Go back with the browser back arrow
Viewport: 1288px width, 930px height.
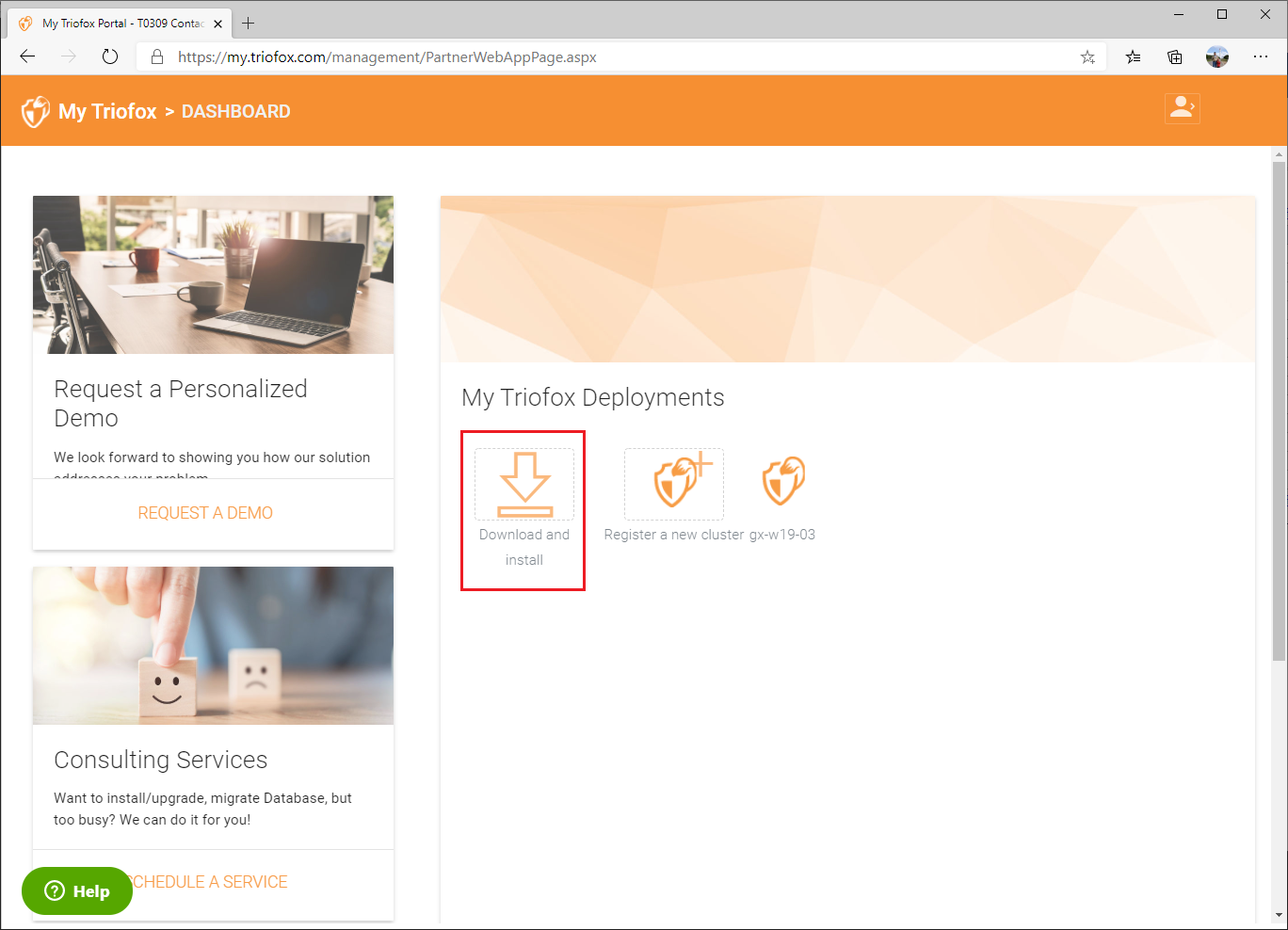[27, 56]
